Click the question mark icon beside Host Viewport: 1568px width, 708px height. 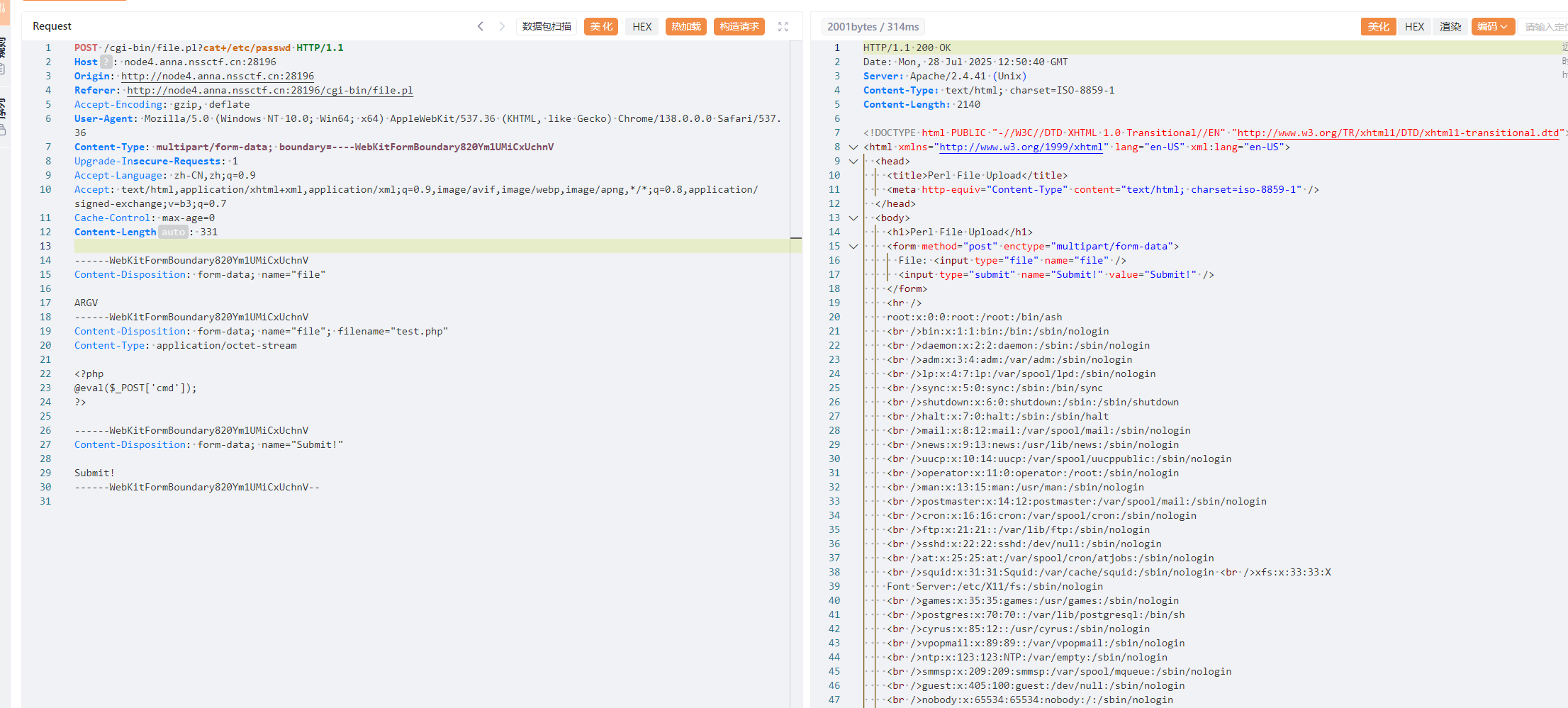(x=106, y=62)
